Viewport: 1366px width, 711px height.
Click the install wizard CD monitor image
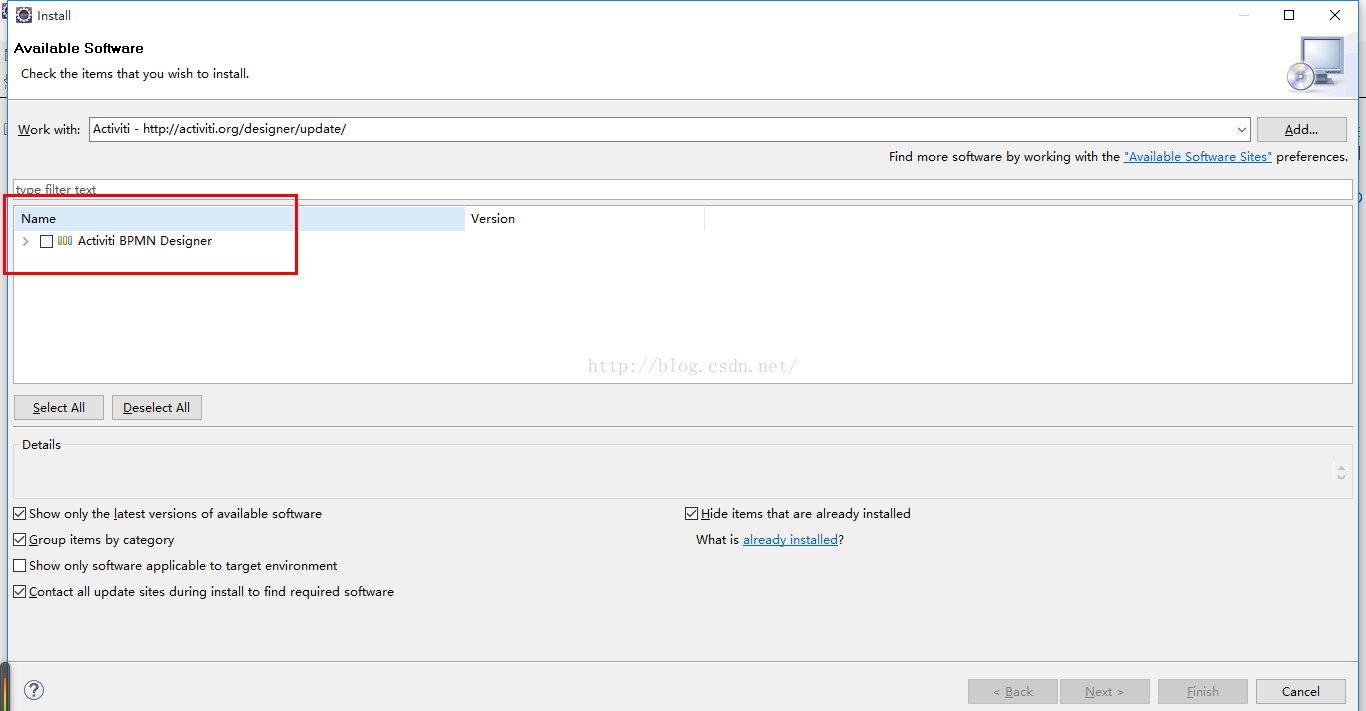coord(1315,63)
